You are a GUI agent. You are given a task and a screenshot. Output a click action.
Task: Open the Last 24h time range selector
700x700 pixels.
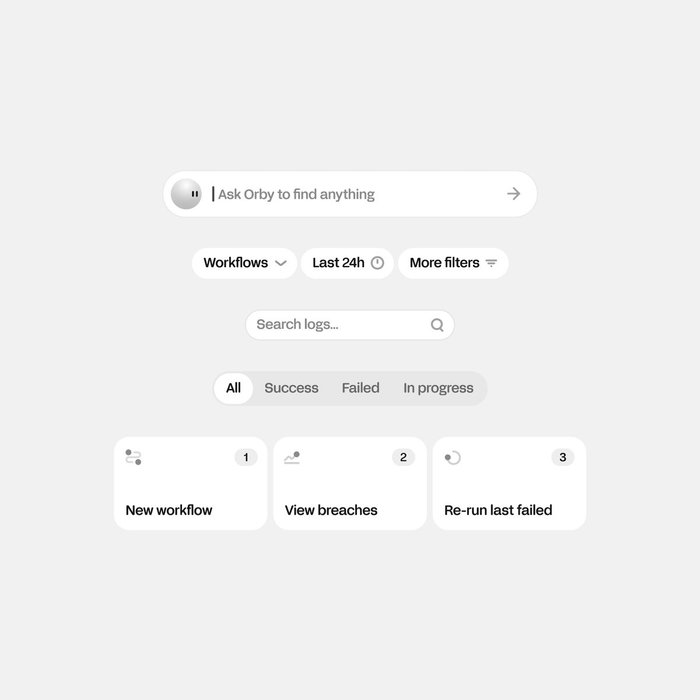[x=347, y=263]
